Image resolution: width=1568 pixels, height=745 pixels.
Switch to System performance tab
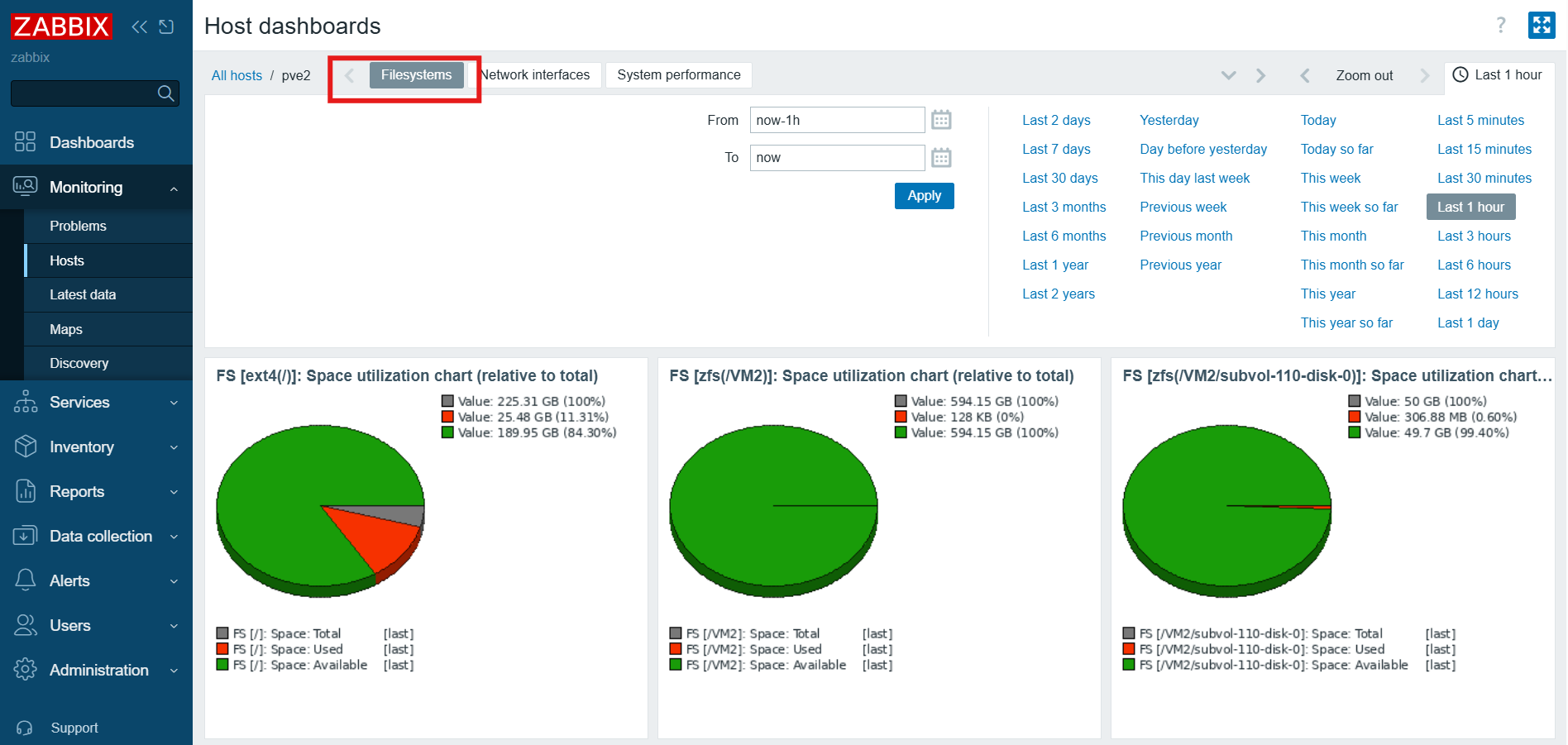click(678, 75)
